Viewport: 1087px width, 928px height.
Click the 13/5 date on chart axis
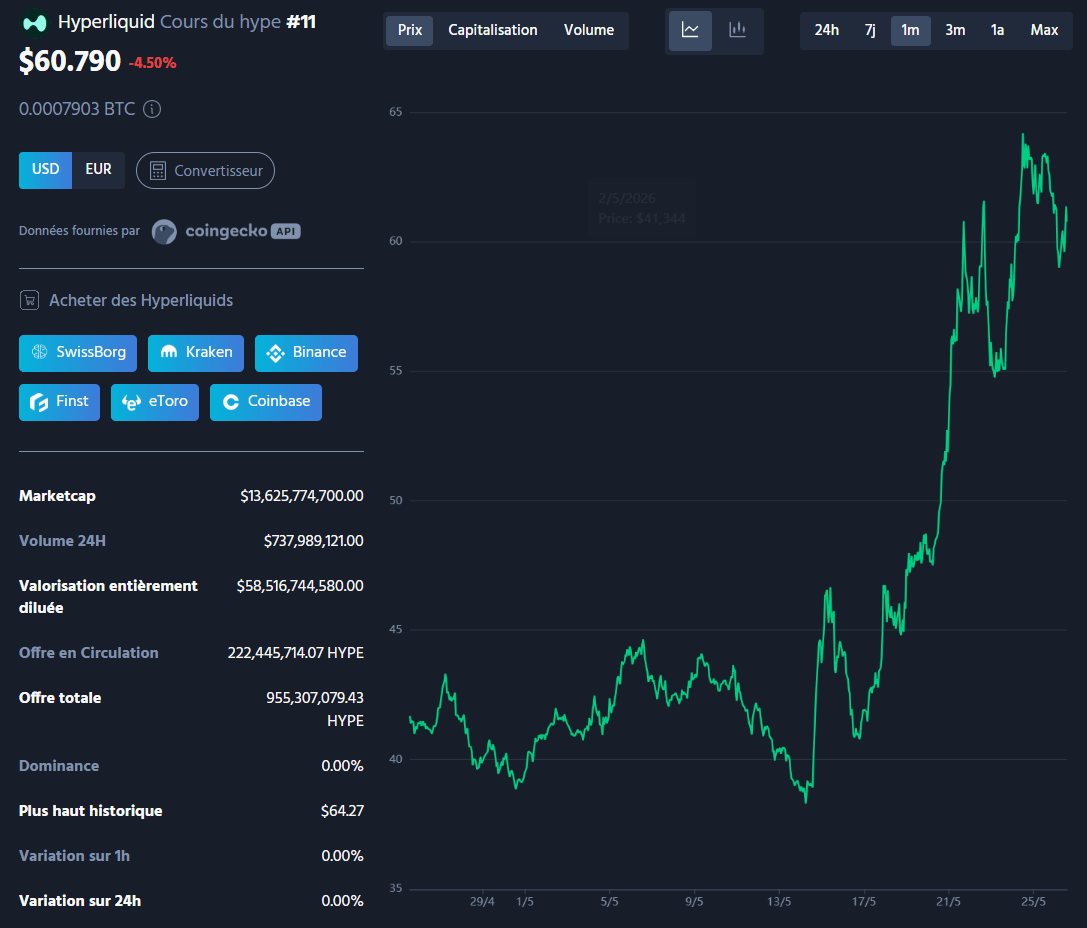779,902
